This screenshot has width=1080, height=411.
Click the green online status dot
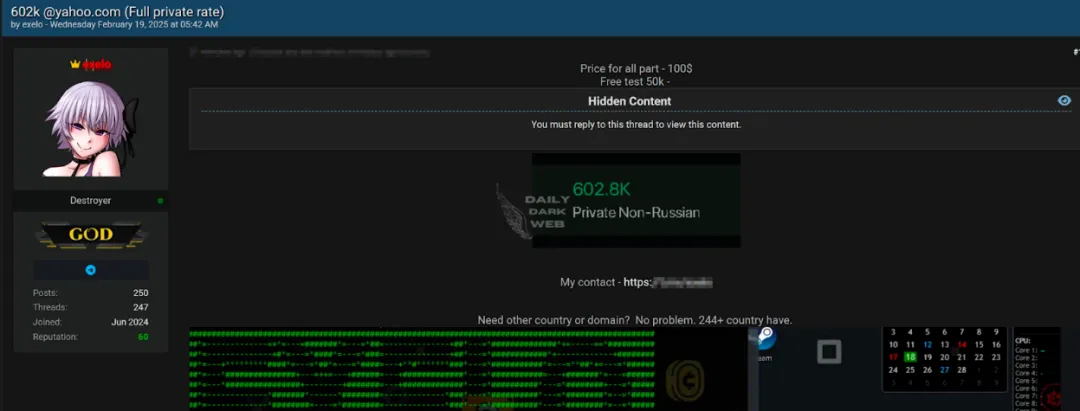point(160,201)
